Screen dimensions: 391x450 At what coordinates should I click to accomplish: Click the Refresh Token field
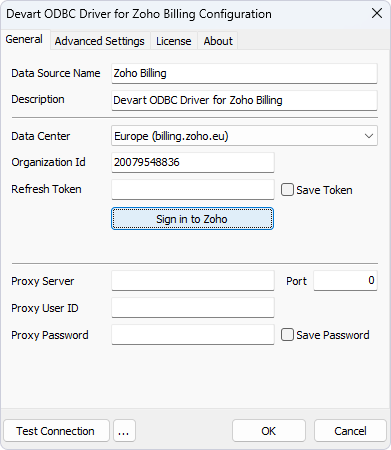pos(193,189)
